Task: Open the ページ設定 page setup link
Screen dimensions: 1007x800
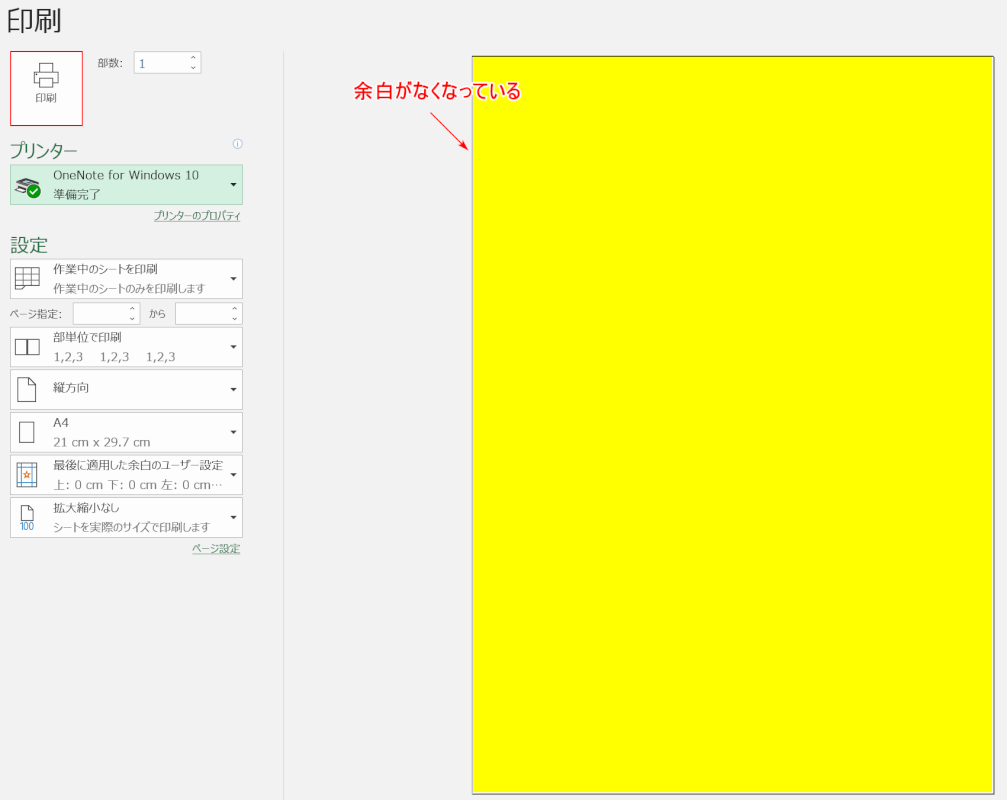Action: 216,549
